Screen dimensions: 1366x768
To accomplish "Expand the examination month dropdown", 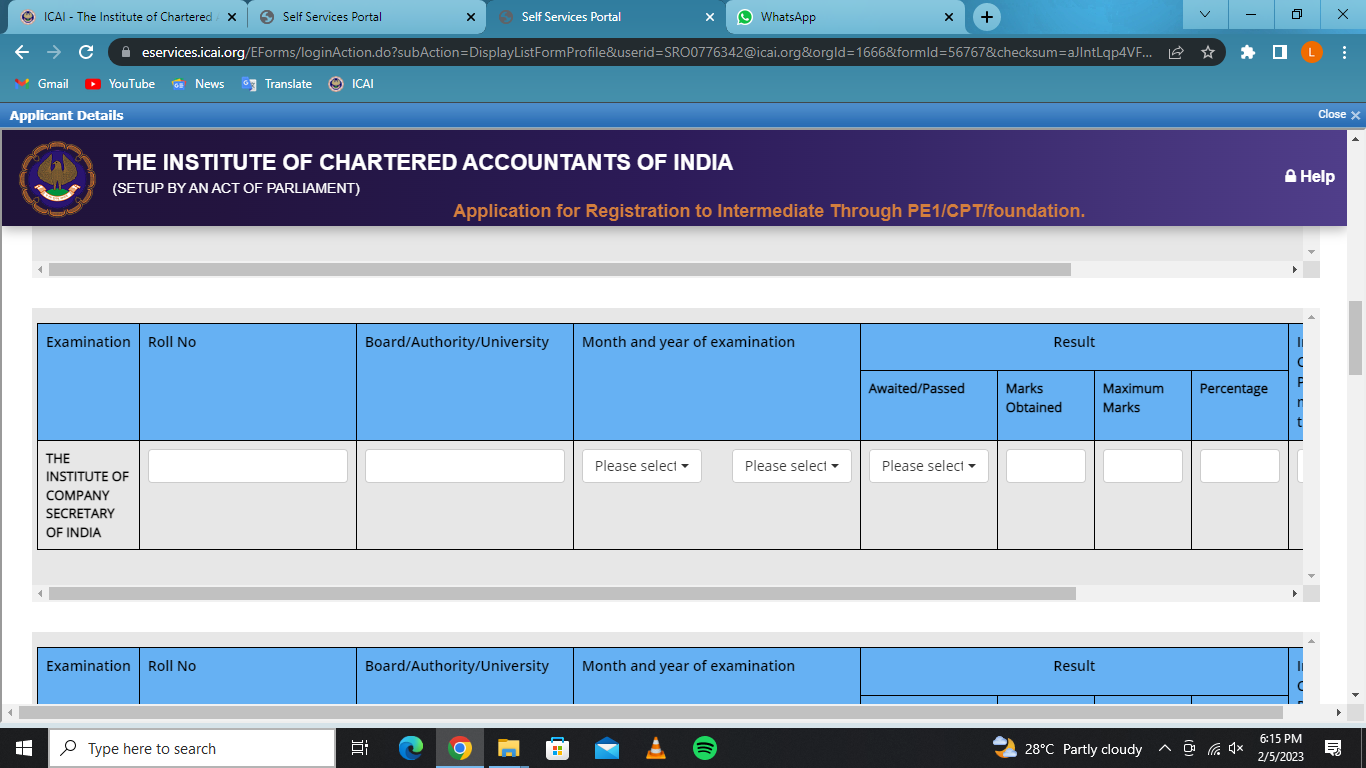I will click(x=641, y=466).
